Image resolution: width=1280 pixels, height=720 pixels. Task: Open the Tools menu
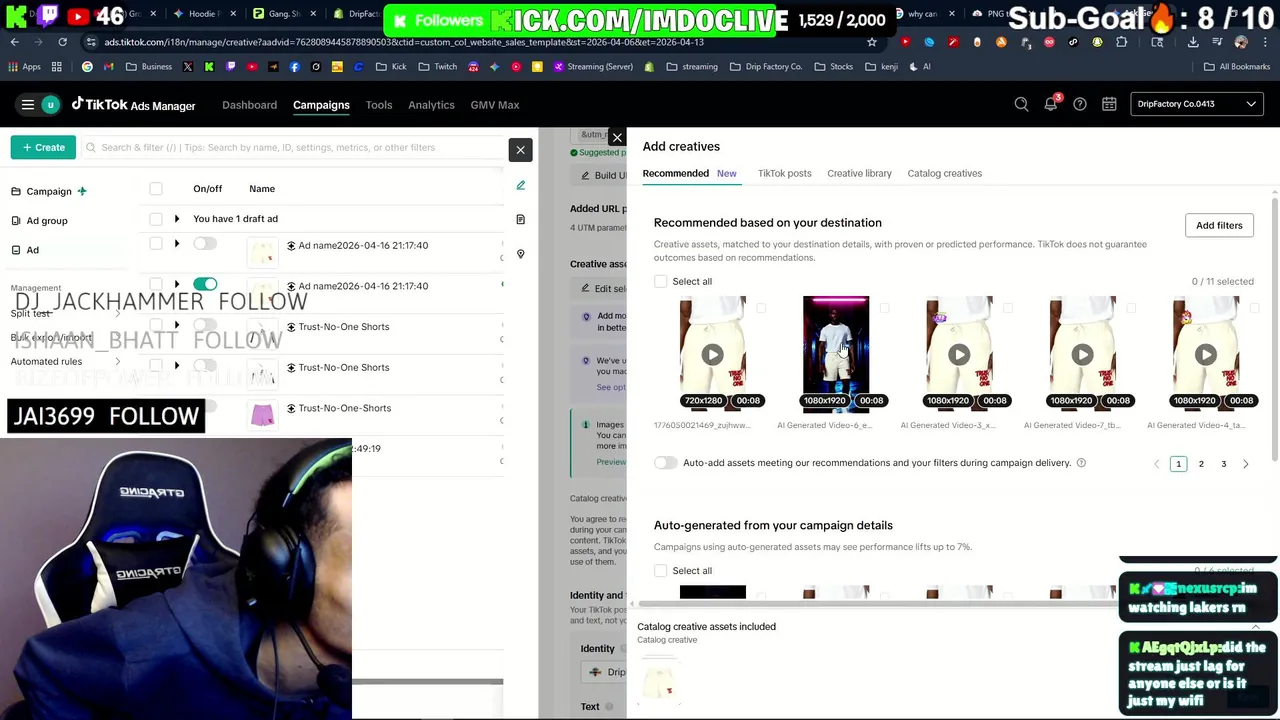pos(378,105)
